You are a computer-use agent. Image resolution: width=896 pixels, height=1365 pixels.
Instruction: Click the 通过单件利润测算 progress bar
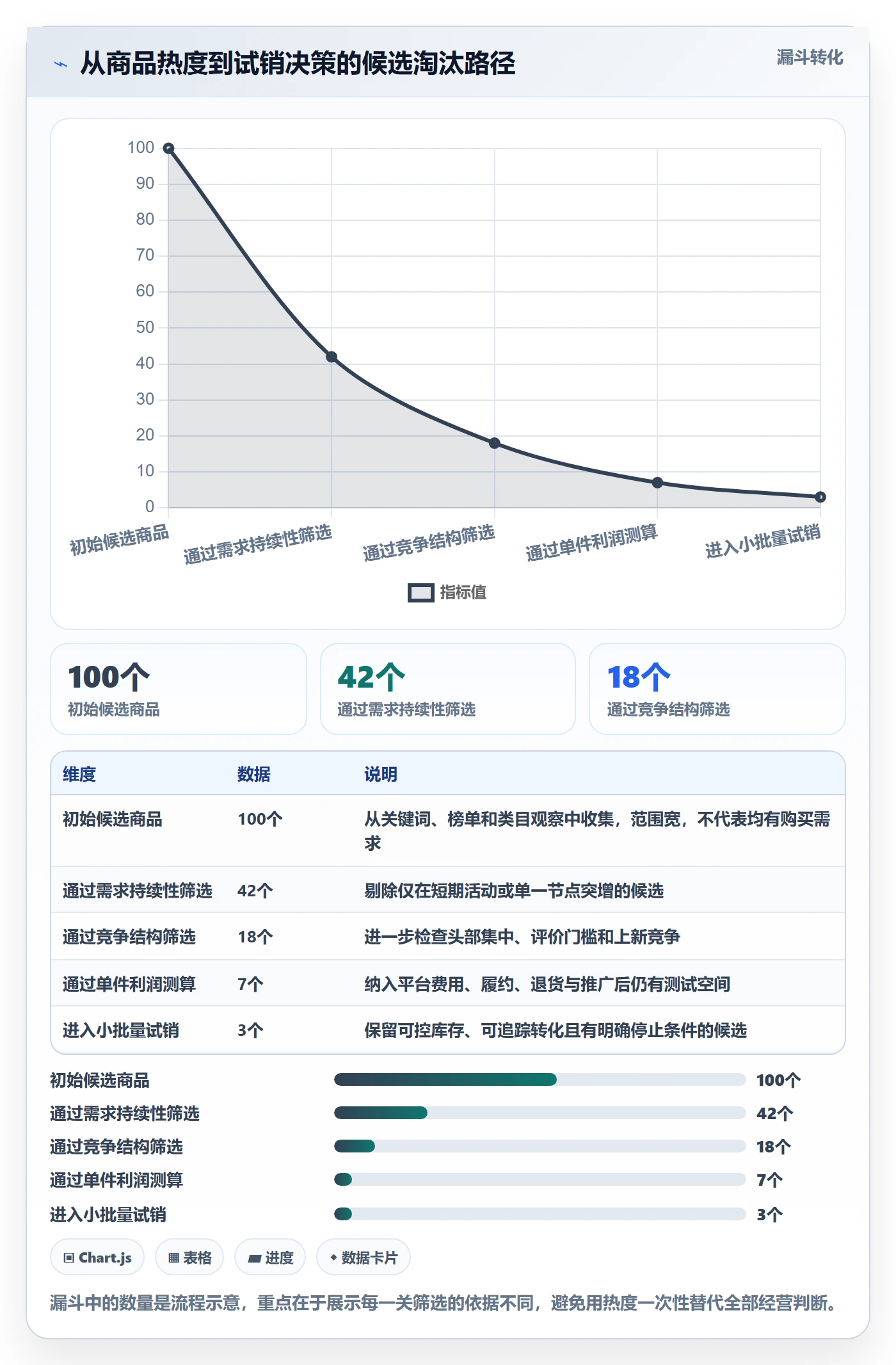540,1179
